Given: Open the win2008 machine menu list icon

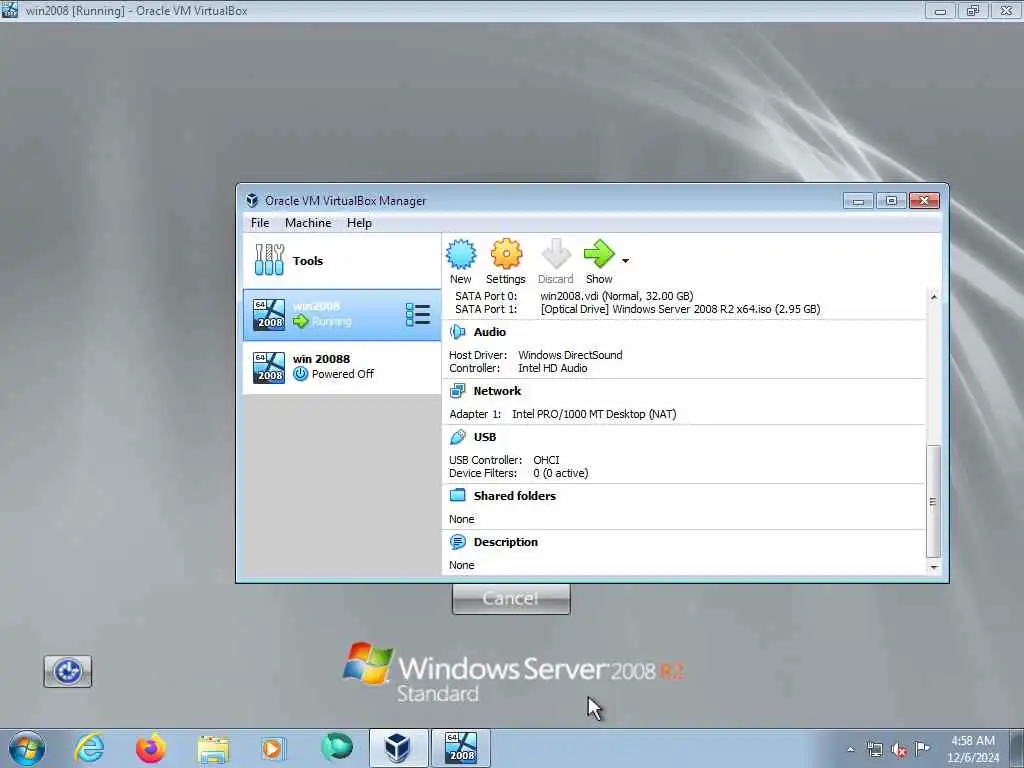Looking at the screenshot, I should (418, 315).
